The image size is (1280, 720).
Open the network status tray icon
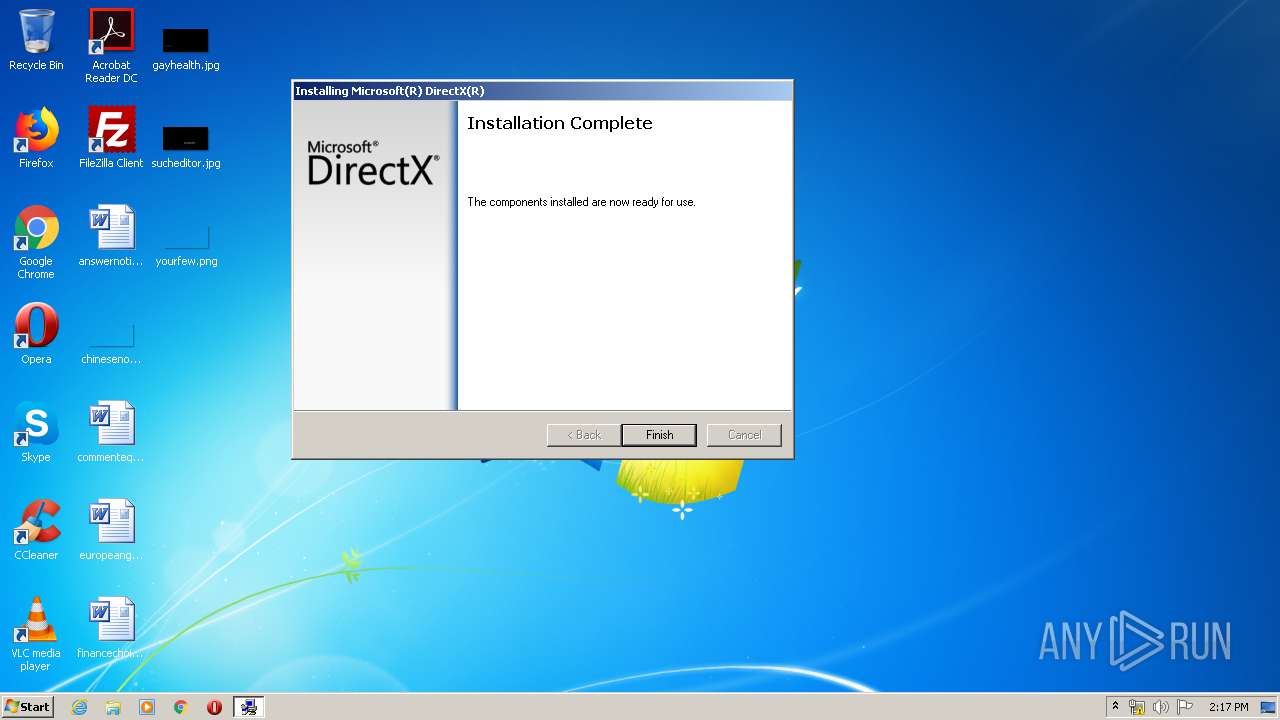(1137, 707)
